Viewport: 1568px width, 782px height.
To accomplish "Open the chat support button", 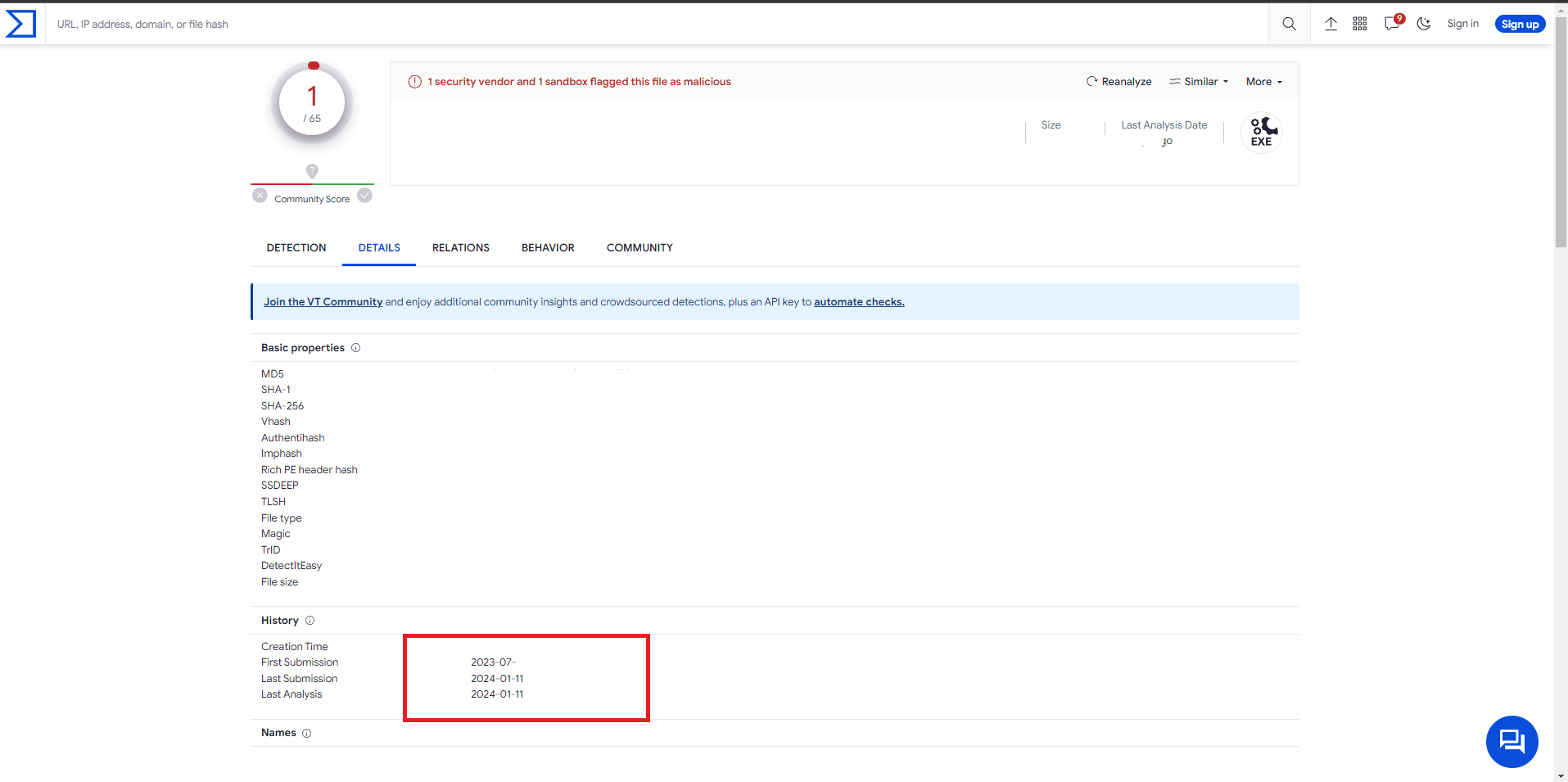I will pos(1512,742).
